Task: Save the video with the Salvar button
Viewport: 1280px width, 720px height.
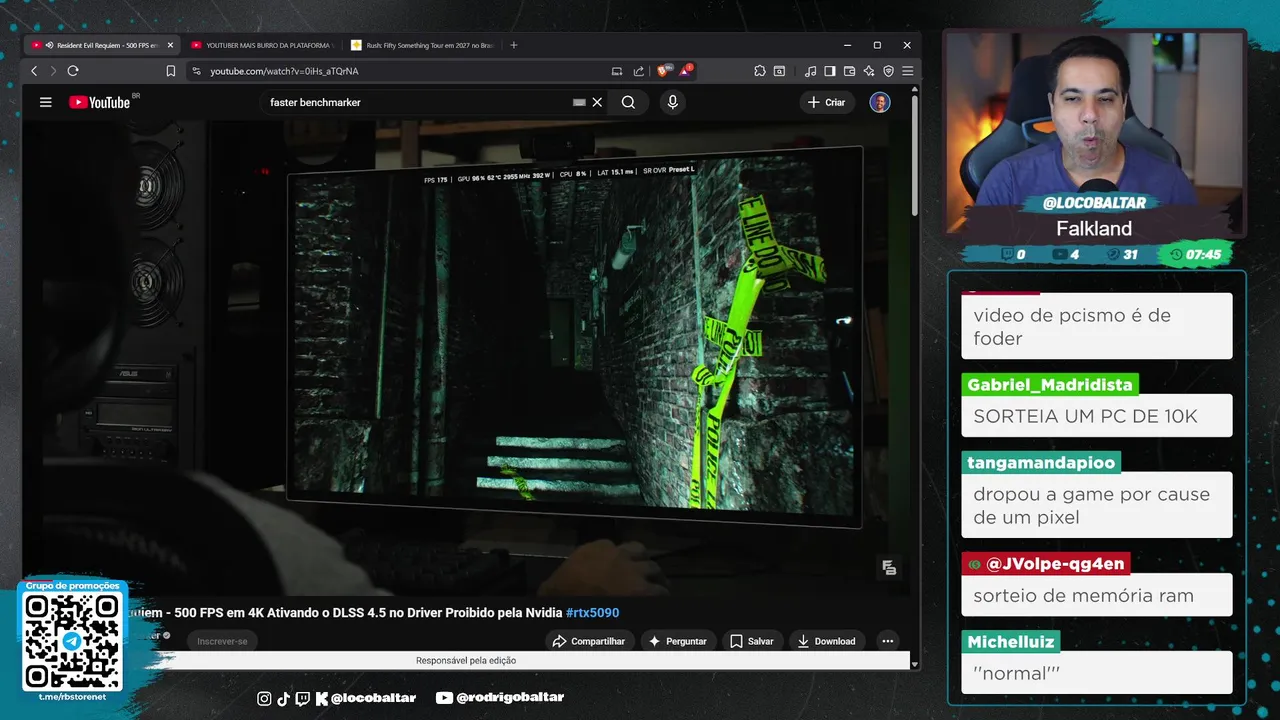Action: (751, 641)
